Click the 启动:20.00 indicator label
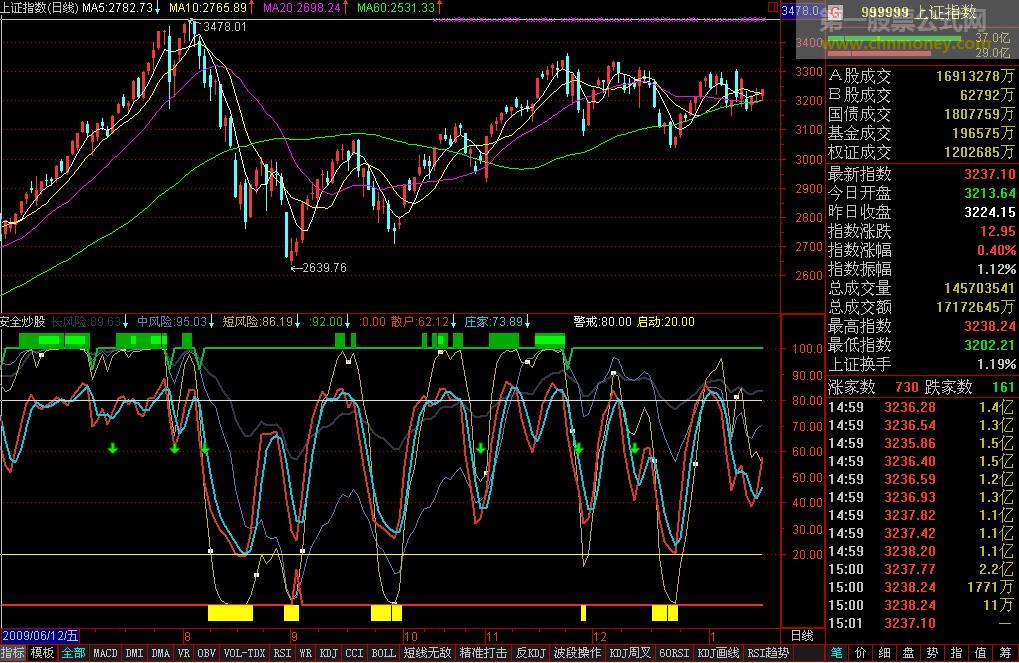 [665, 322]
